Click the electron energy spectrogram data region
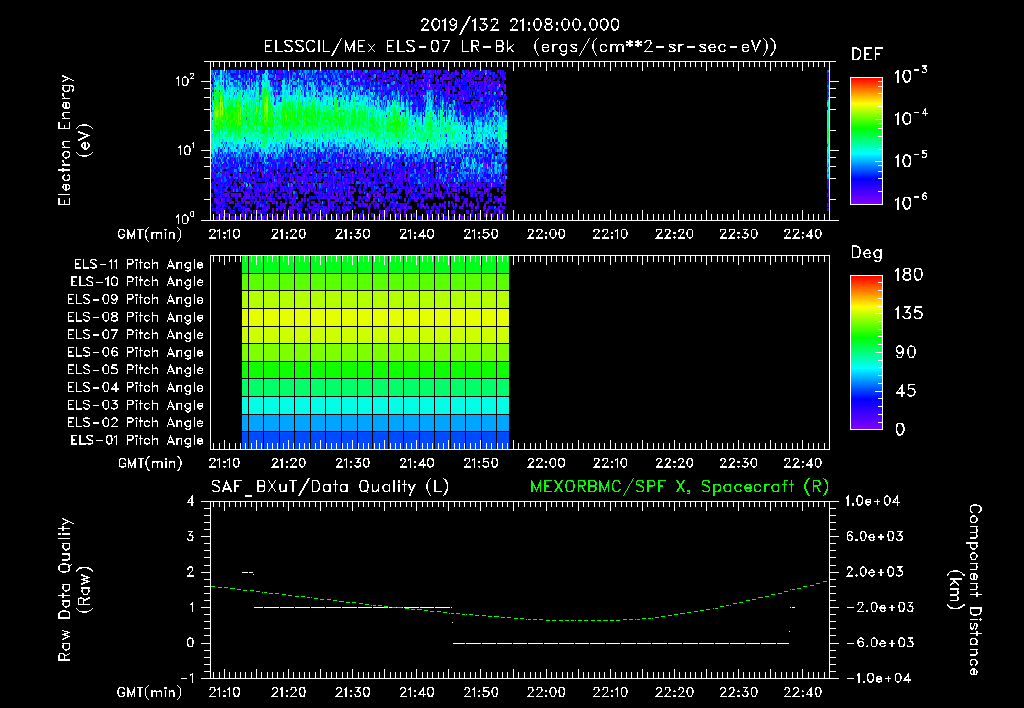The height and width of the screenshot is (708, 1024). click(358, 145)
